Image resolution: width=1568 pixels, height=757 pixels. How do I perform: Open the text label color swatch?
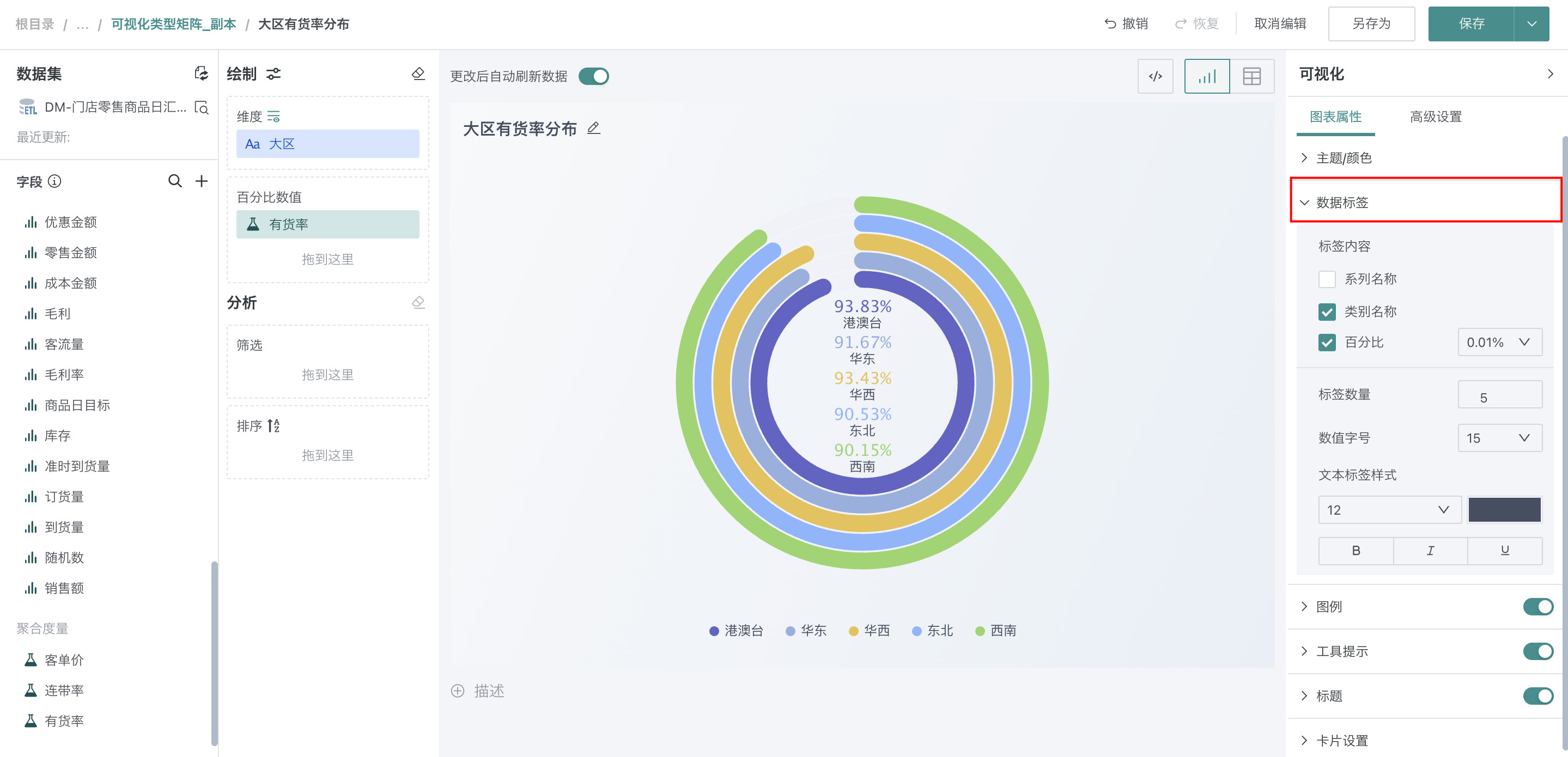1504,510
